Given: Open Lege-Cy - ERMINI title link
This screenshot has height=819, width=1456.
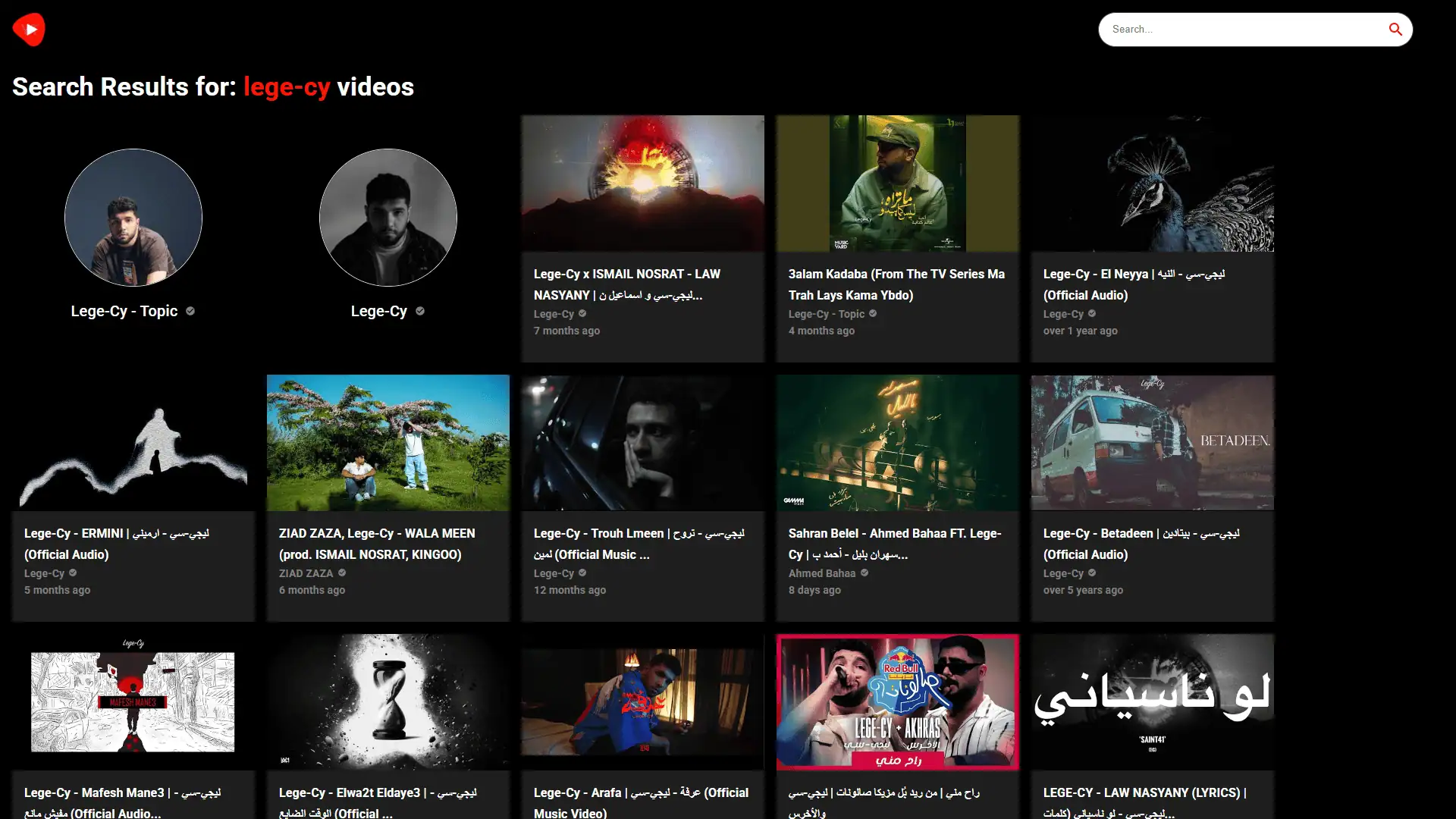Looking at the screenshot, I should (116, 544).
